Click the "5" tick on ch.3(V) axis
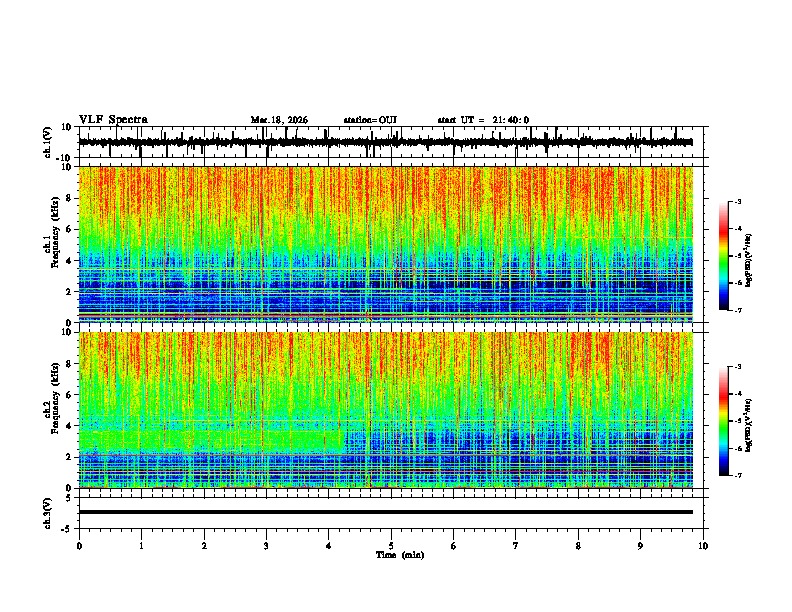Image resolution: width=792 pixels, height=612 pixels. tap(69, 497)
